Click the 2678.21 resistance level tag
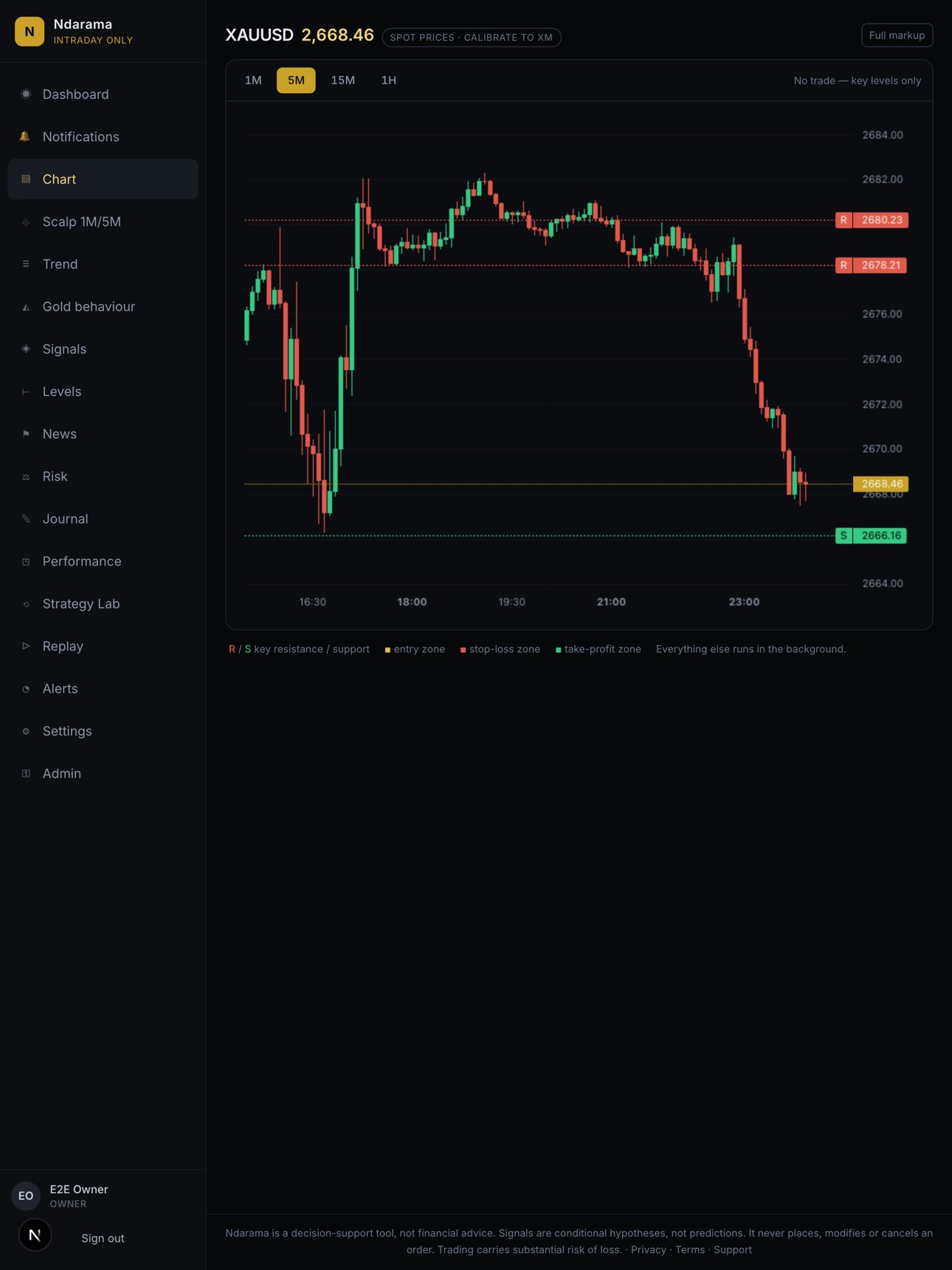 (x=871, y=265)
